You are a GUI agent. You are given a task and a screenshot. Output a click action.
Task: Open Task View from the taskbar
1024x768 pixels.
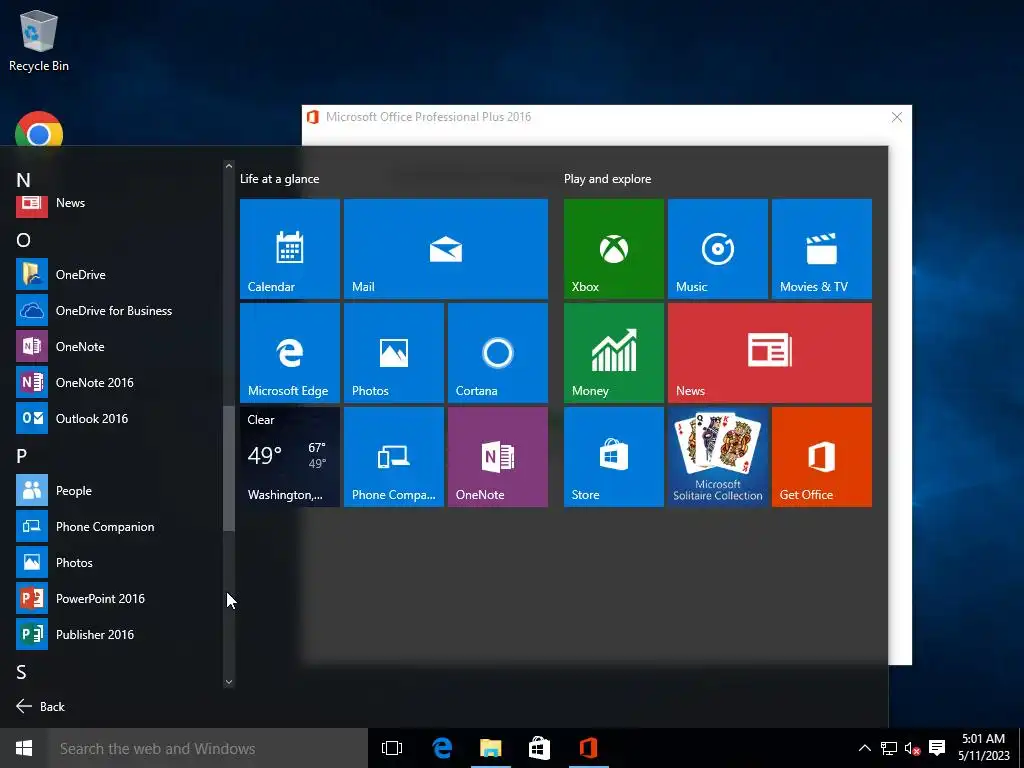point(392,748)
